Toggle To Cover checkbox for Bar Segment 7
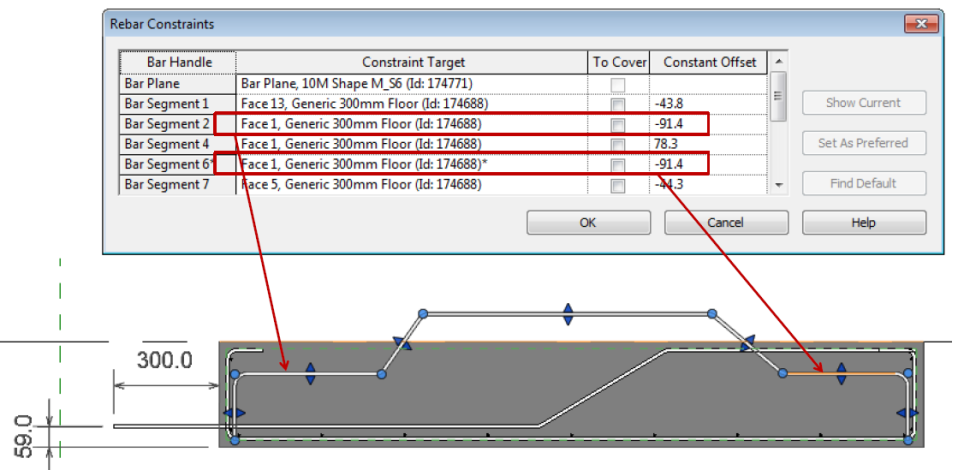This screenshot has height=470, width=958. 618,185
